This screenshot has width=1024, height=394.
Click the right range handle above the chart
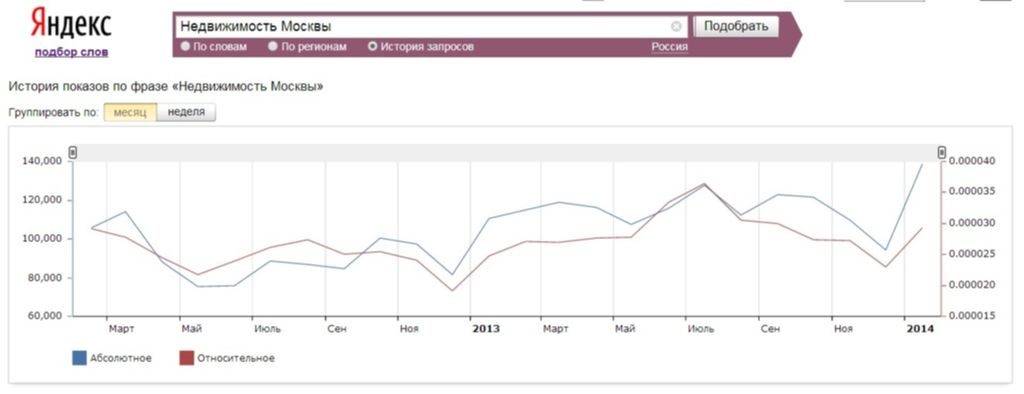(942, 152)
